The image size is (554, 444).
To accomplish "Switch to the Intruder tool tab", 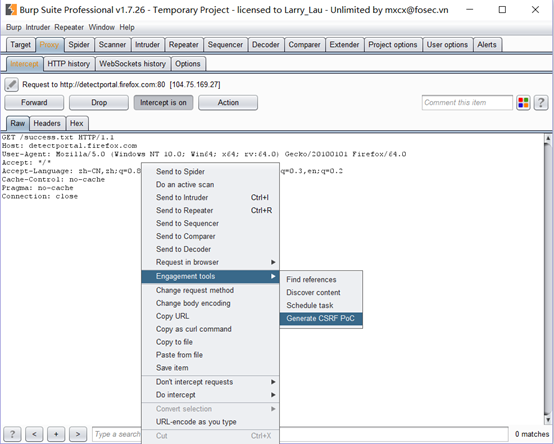I will 147,45.
